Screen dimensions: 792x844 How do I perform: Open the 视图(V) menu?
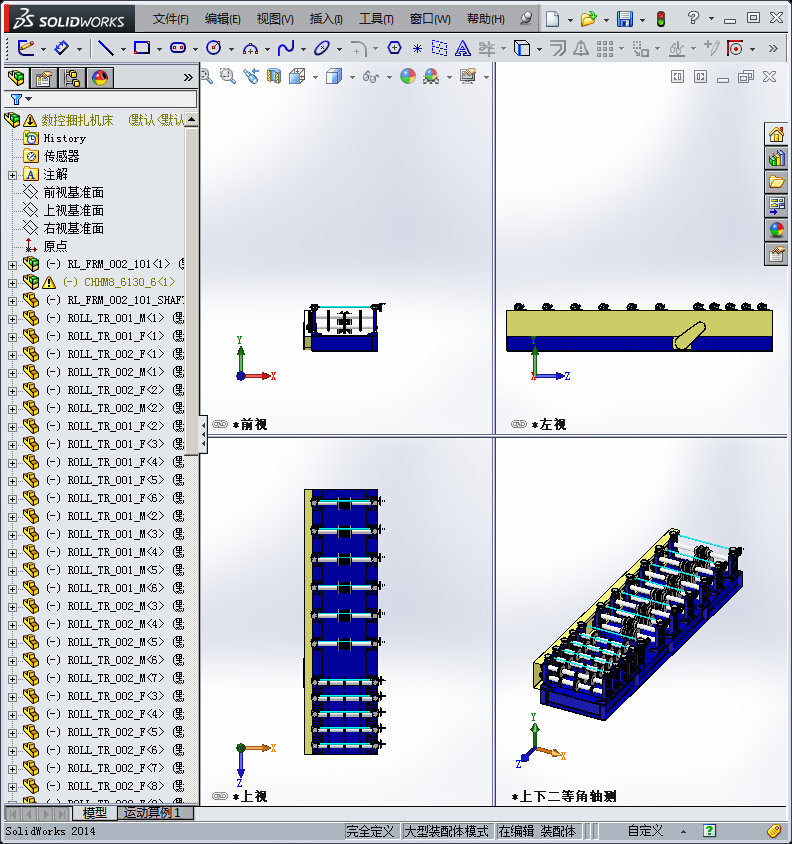click(275, 19)
